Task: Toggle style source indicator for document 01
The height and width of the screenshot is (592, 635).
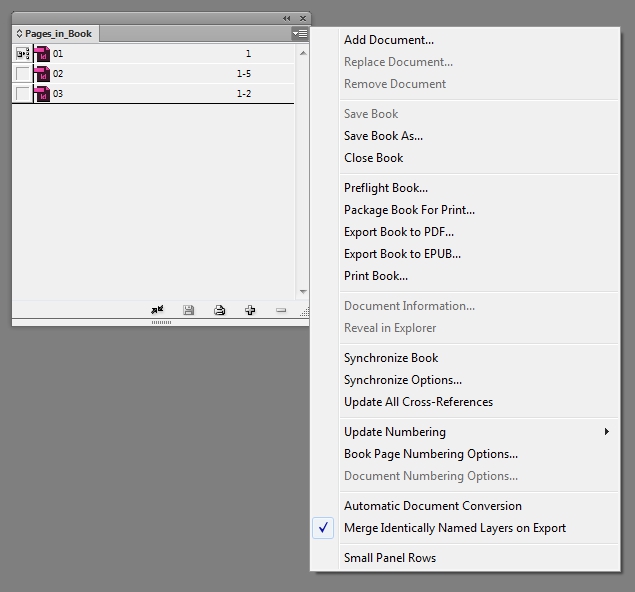Action: pyautogui.click(x=23, y=53)
